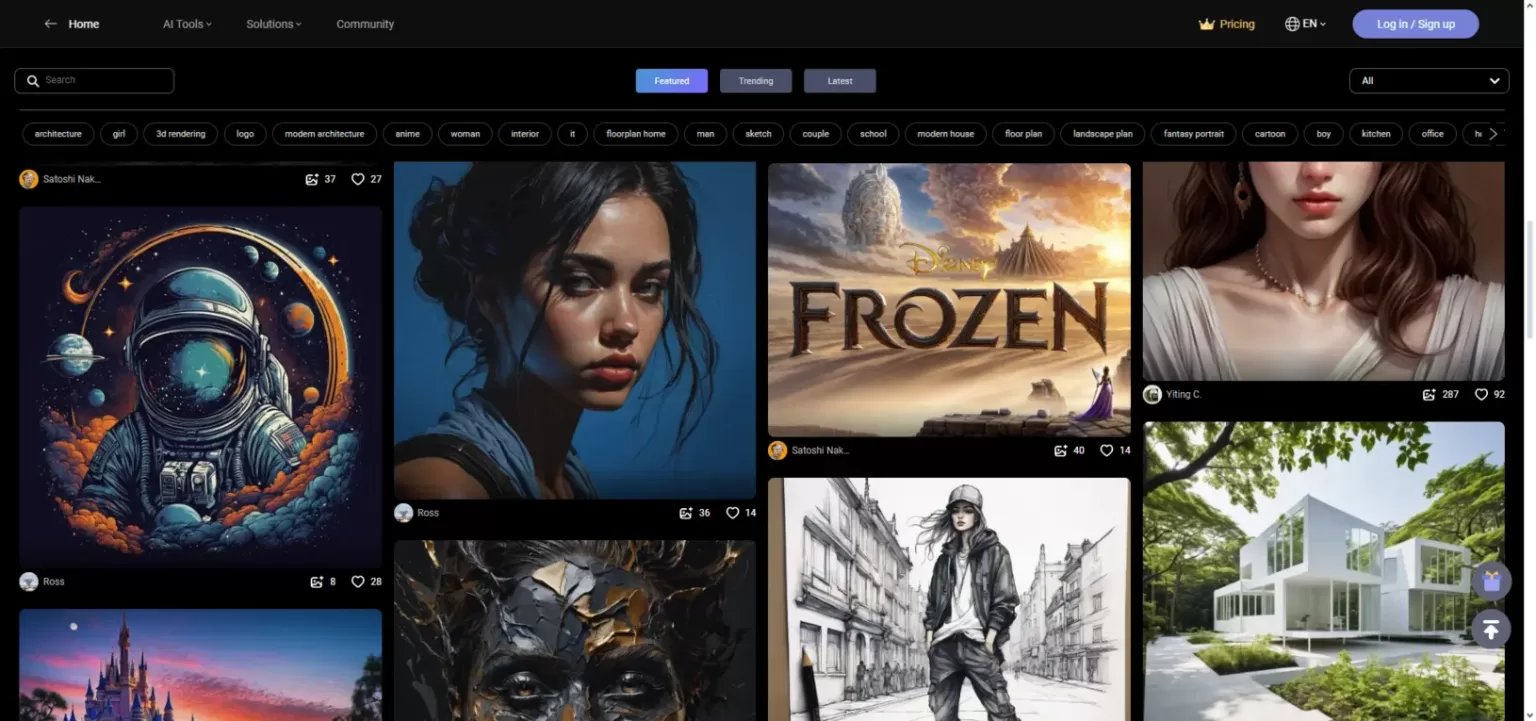The height and width of the screenshot is (721, 1536).
Task: Select the floorplan home tag
Action: coord(636,134)
